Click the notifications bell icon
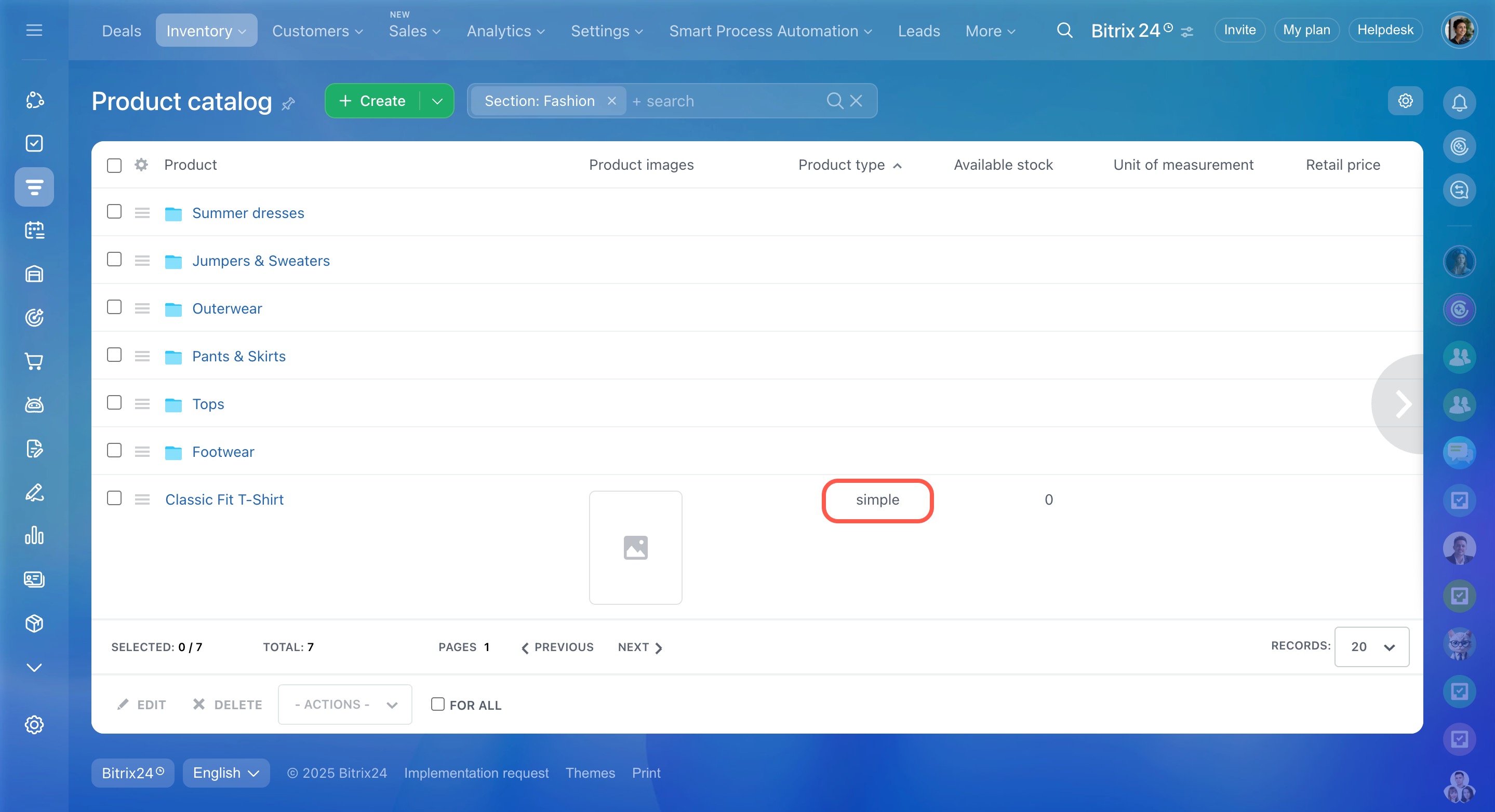The width and height of the screenshot is (1495, 812). 1459,103
